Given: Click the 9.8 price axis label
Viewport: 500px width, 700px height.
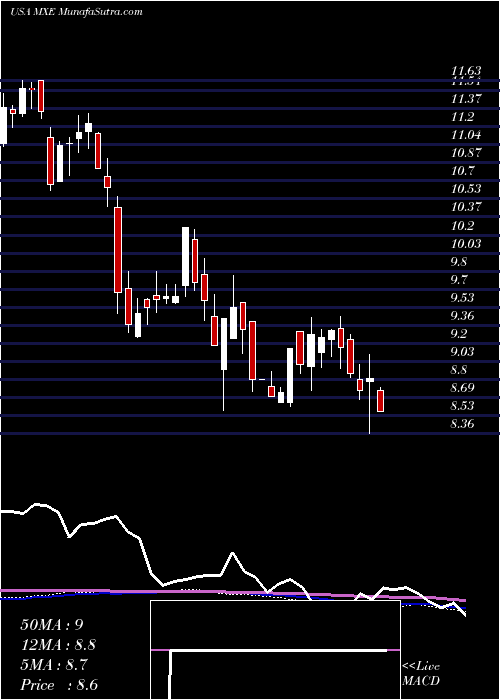Looking at the screenshot, I should (459, 262).
